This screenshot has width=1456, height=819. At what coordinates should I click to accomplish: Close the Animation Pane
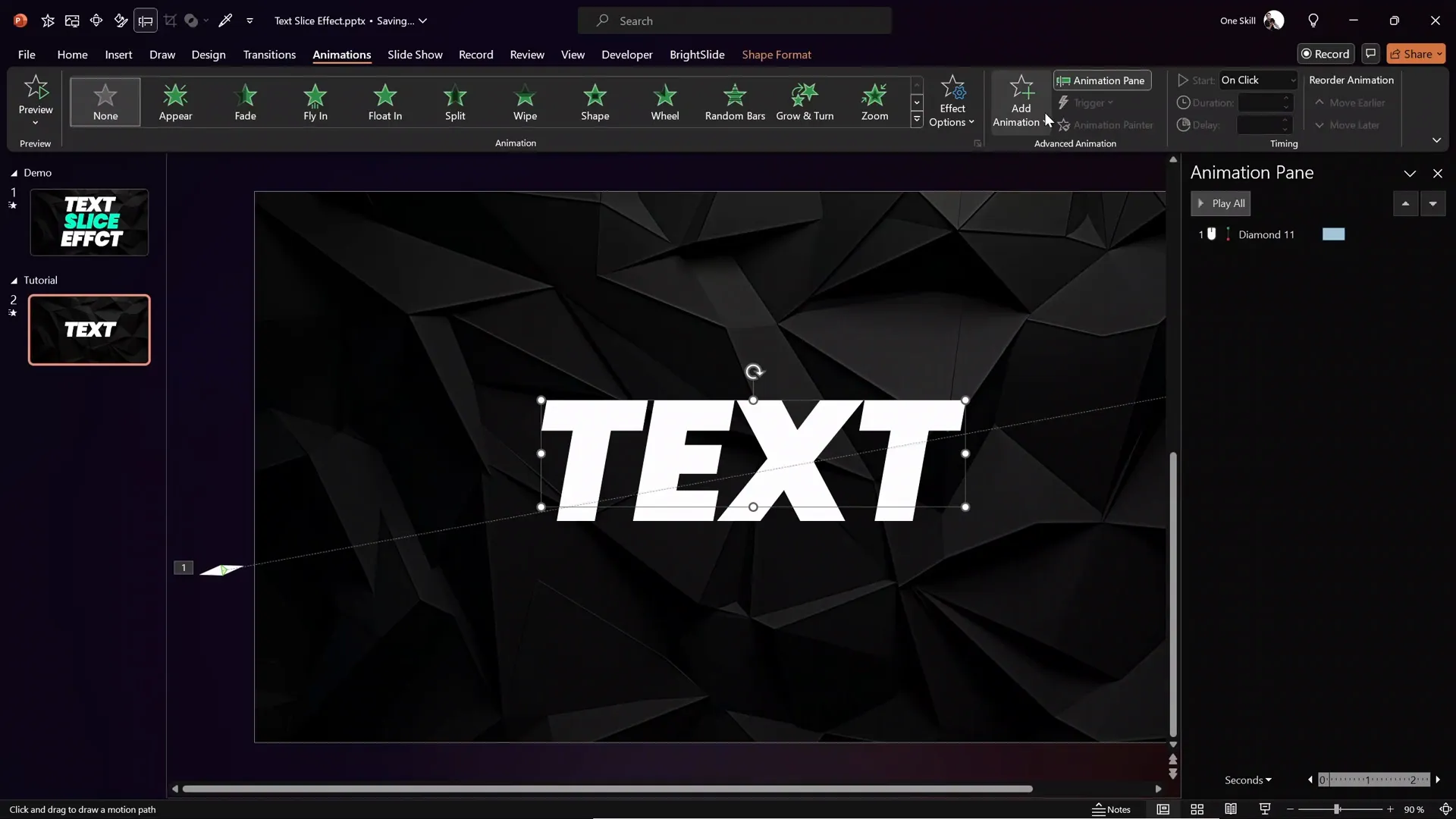pos(1437,174)
